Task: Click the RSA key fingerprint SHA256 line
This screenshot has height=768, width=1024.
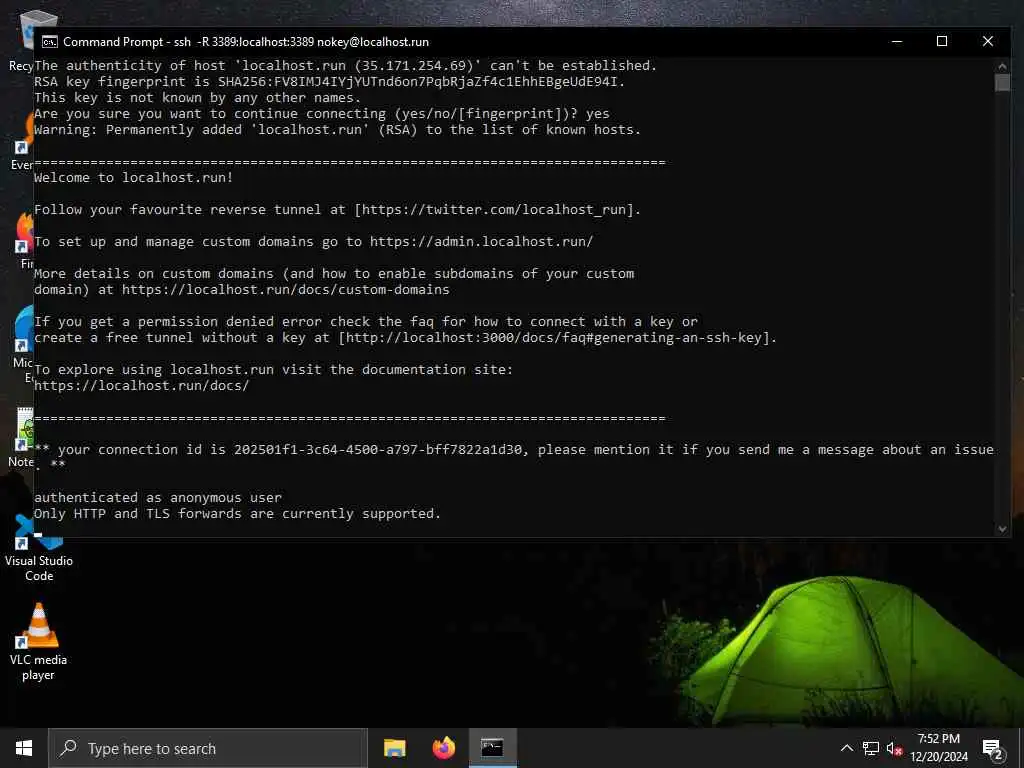Action: click(x=330, y=82)
